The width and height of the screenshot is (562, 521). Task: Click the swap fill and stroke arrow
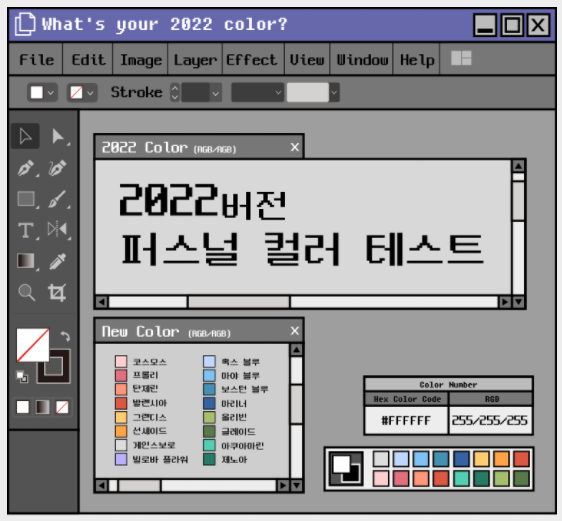coord(65,336)
